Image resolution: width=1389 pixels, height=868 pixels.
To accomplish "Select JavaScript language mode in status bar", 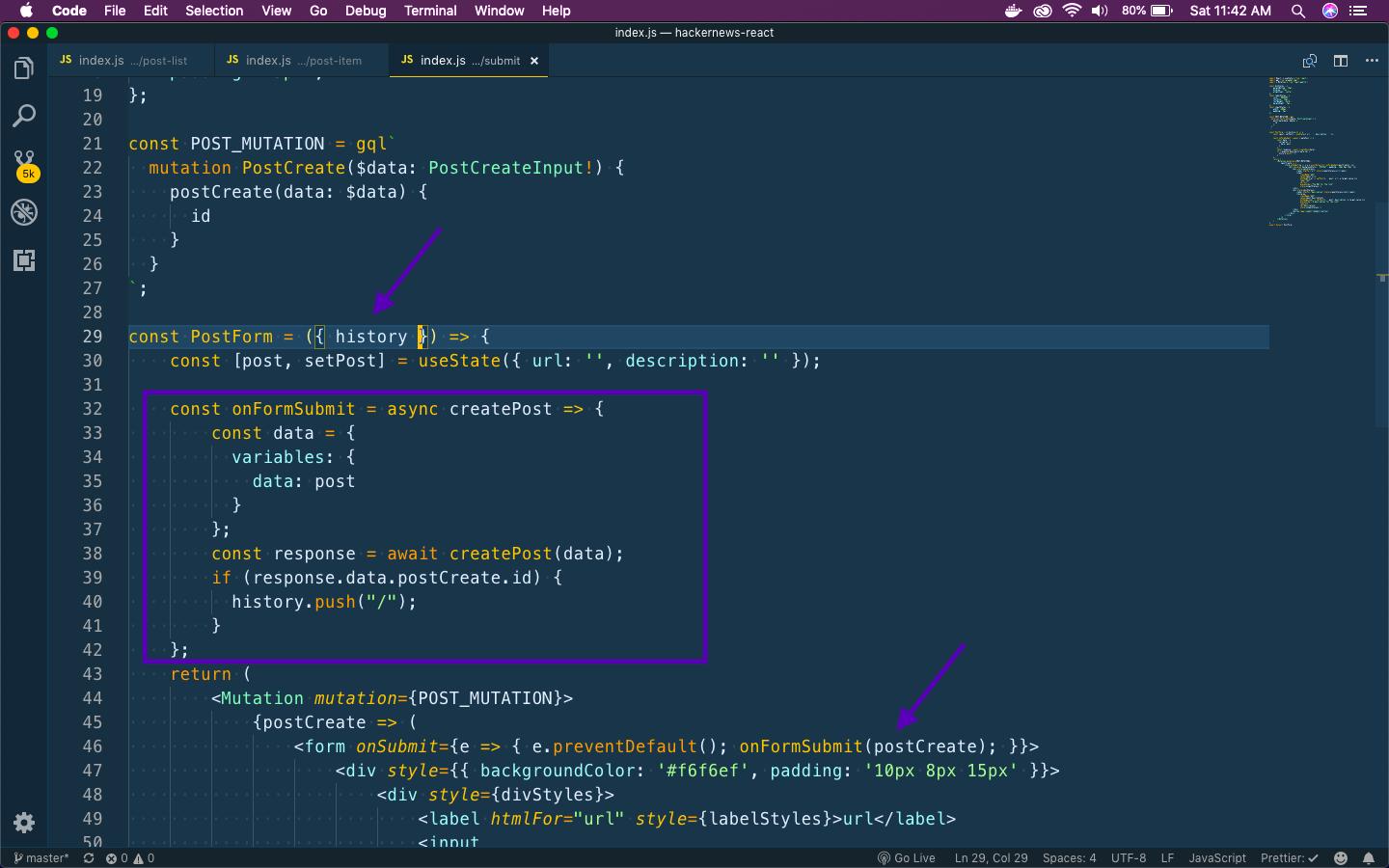I will pyautogui.click(x=1217, y=858).
